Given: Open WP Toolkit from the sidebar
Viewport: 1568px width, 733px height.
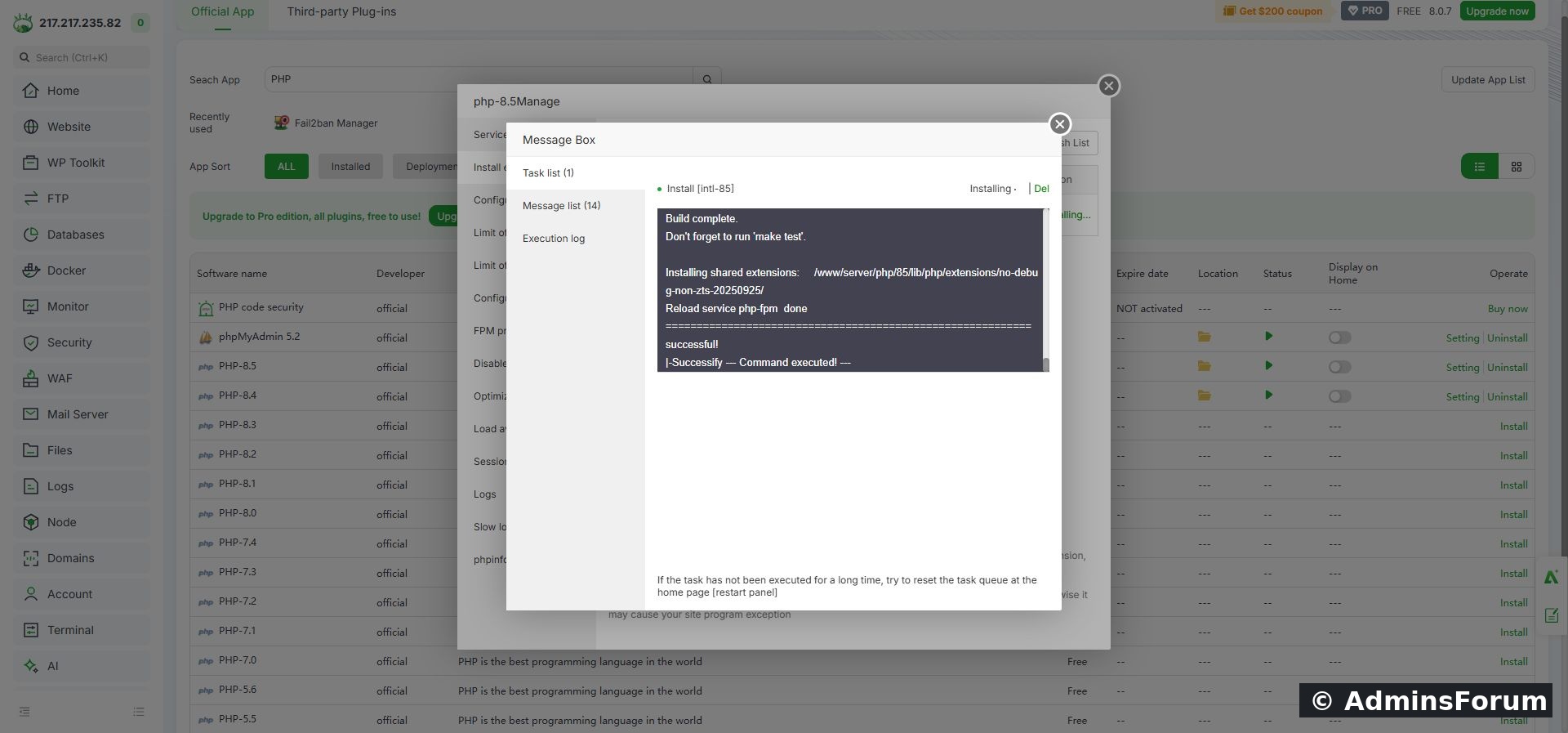Looking at the screenshot, I should [x=82, y=163].
